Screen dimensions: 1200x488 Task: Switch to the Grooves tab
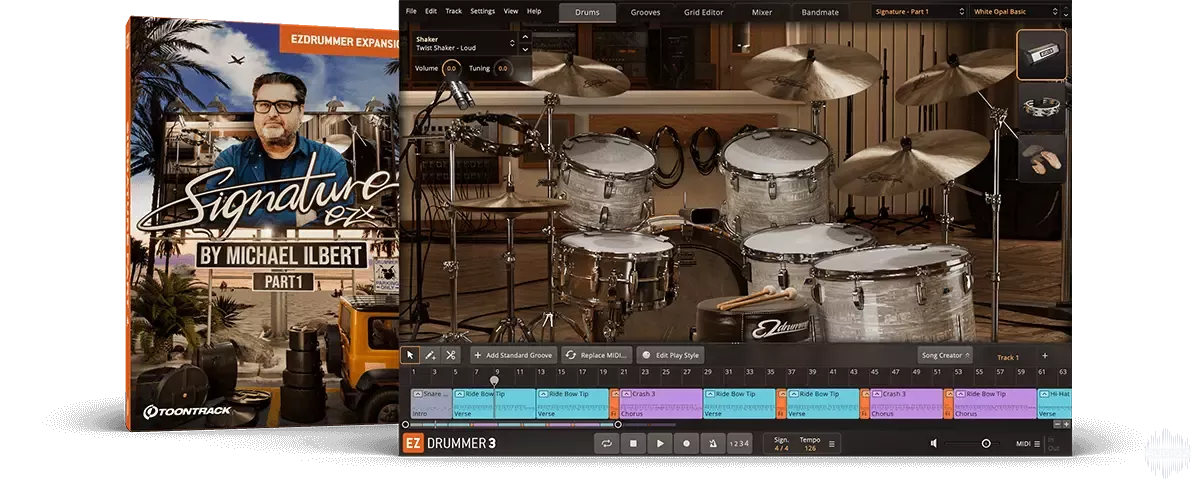coord(645,12)
